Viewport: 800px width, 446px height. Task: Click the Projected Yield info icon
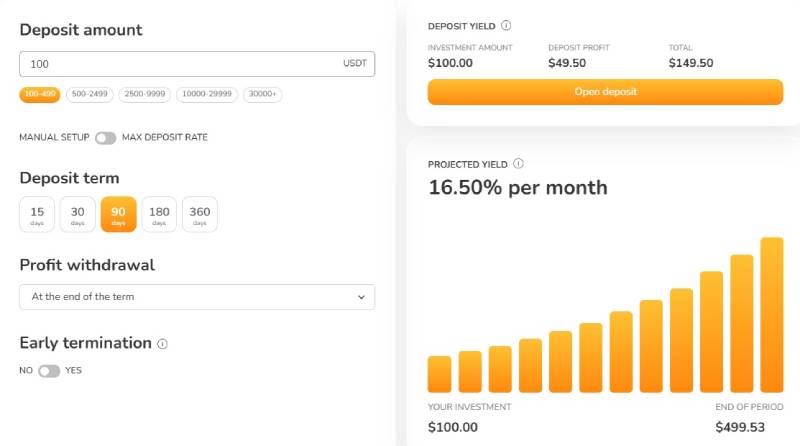pos(518,164)
